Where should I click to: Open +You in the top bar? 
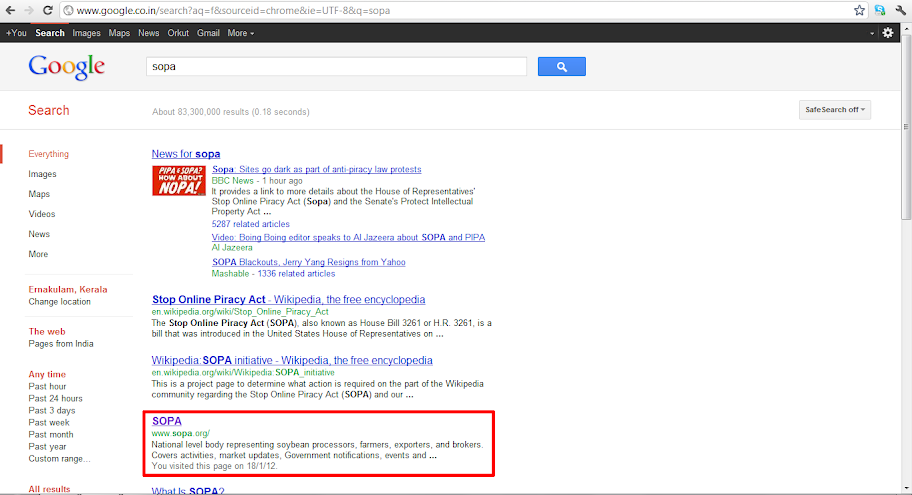pyautogui.click(x=16, y=33)
